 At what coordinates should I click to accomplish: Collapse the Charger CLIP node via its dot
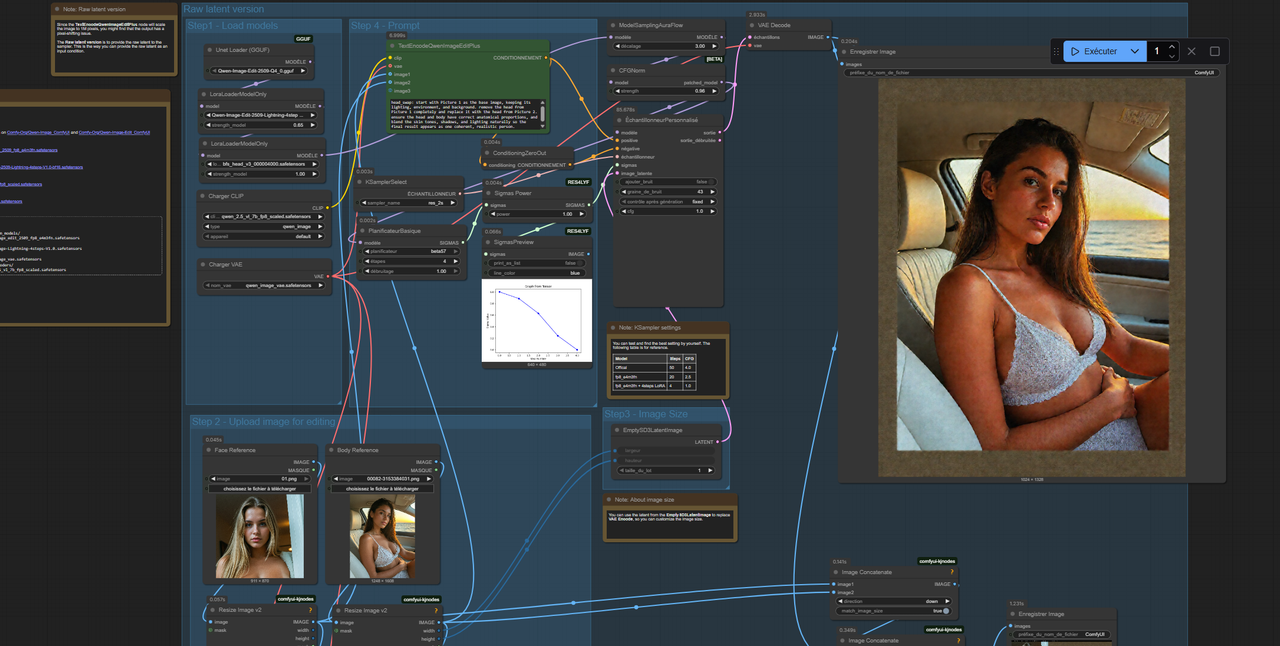click(x=203, y=196)
